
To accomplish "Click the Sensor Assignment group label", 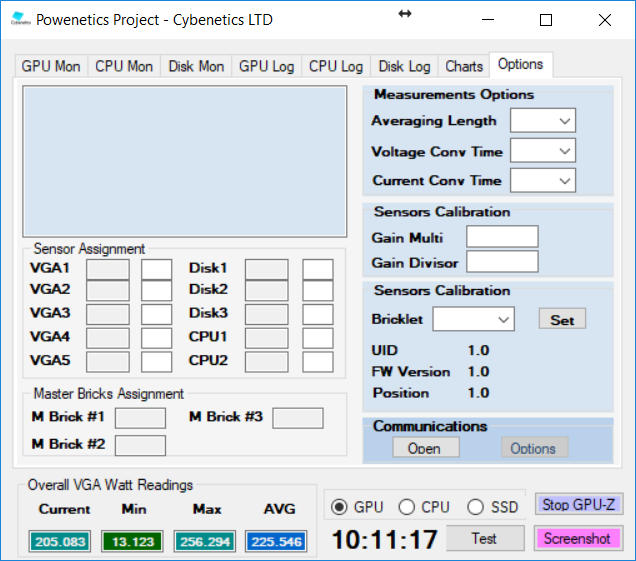I will point(89,249).
